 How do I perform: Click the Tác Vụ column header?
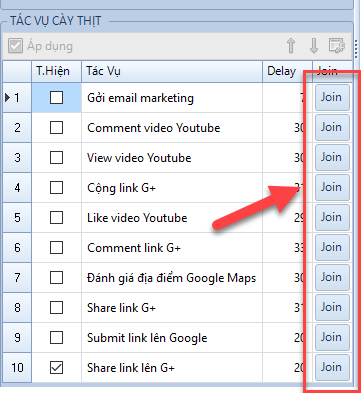click(x=172, y=71)
